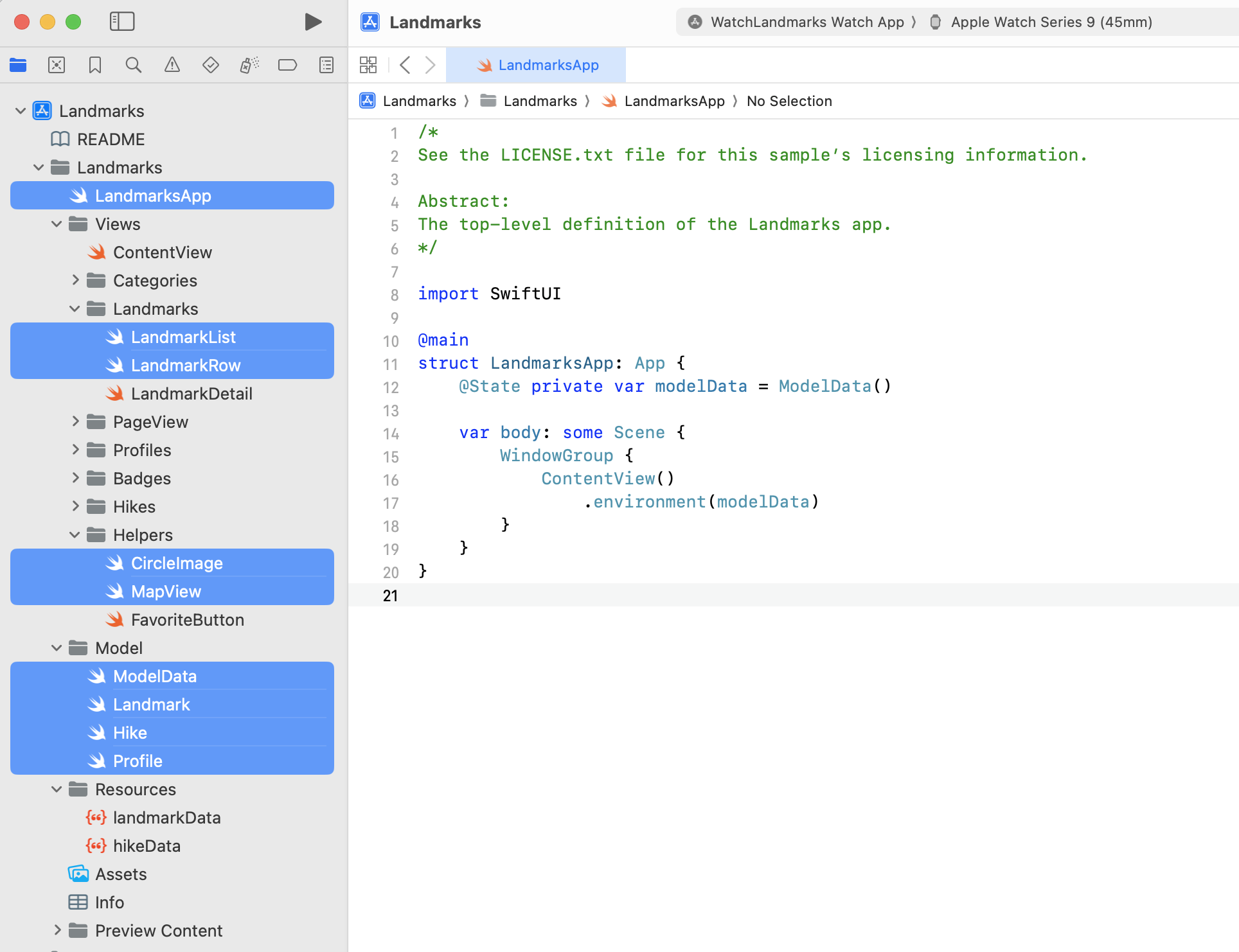Collapse the Helpers folder

tap(75, 535)
